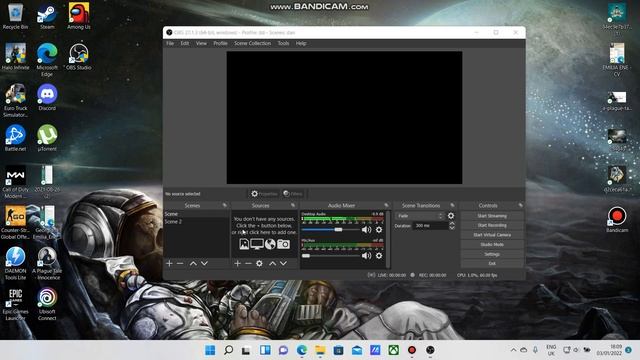Add a browser source using the globe icon
Viewport: 640px width, 360px height.
click(x=270, y=244)
